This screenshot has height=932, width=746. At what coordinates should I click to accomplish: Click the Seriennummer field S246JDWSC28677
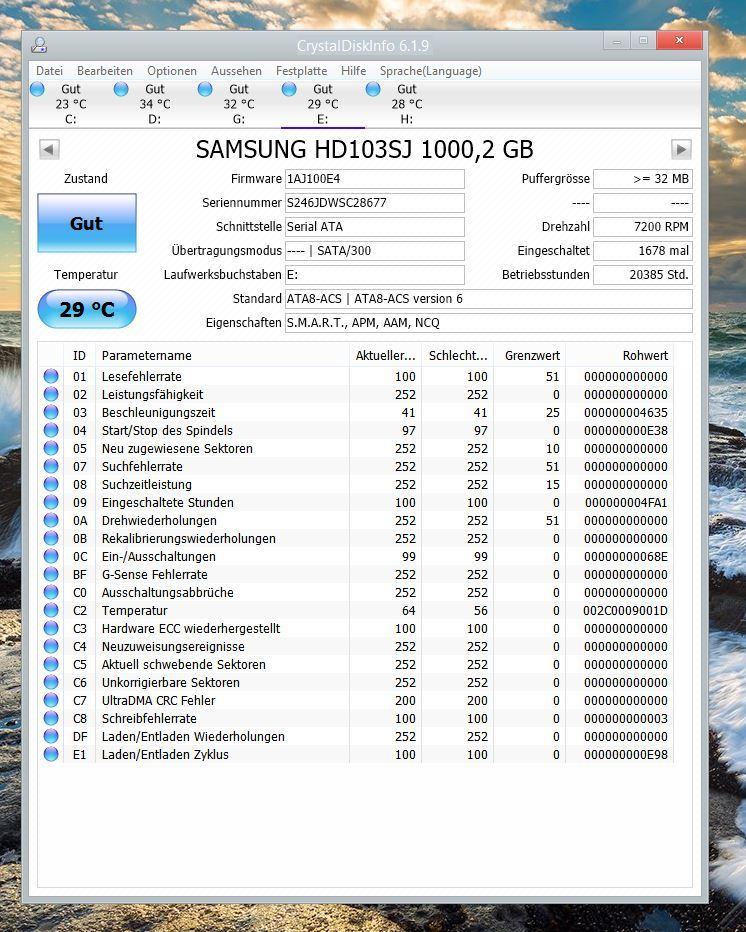point(374,203)
